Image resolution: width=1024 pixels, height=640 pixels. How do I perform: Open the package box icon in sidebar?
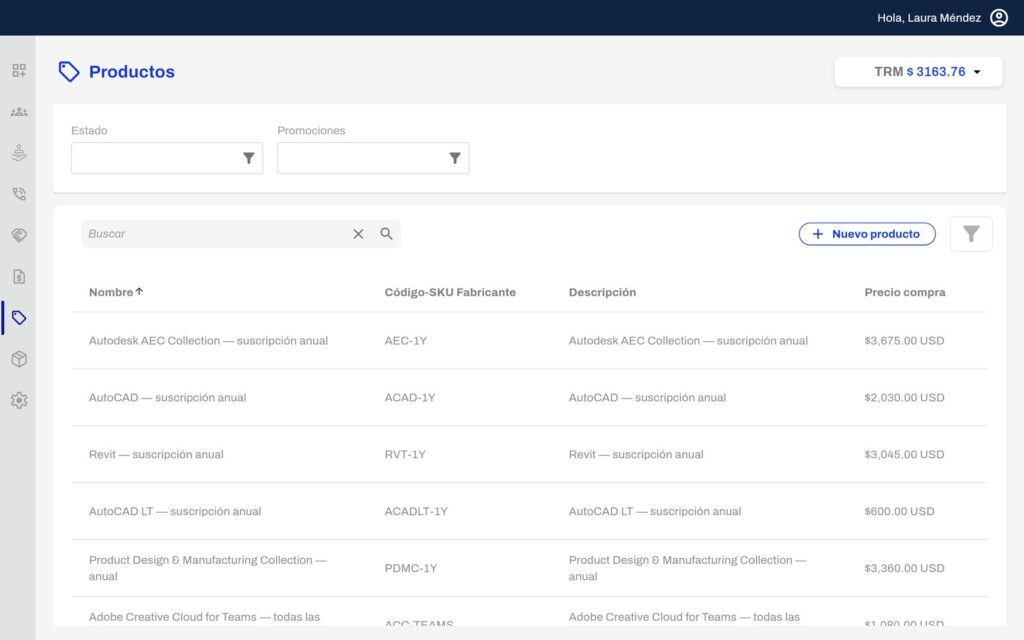pyautogui.click(x=19, y=359)
